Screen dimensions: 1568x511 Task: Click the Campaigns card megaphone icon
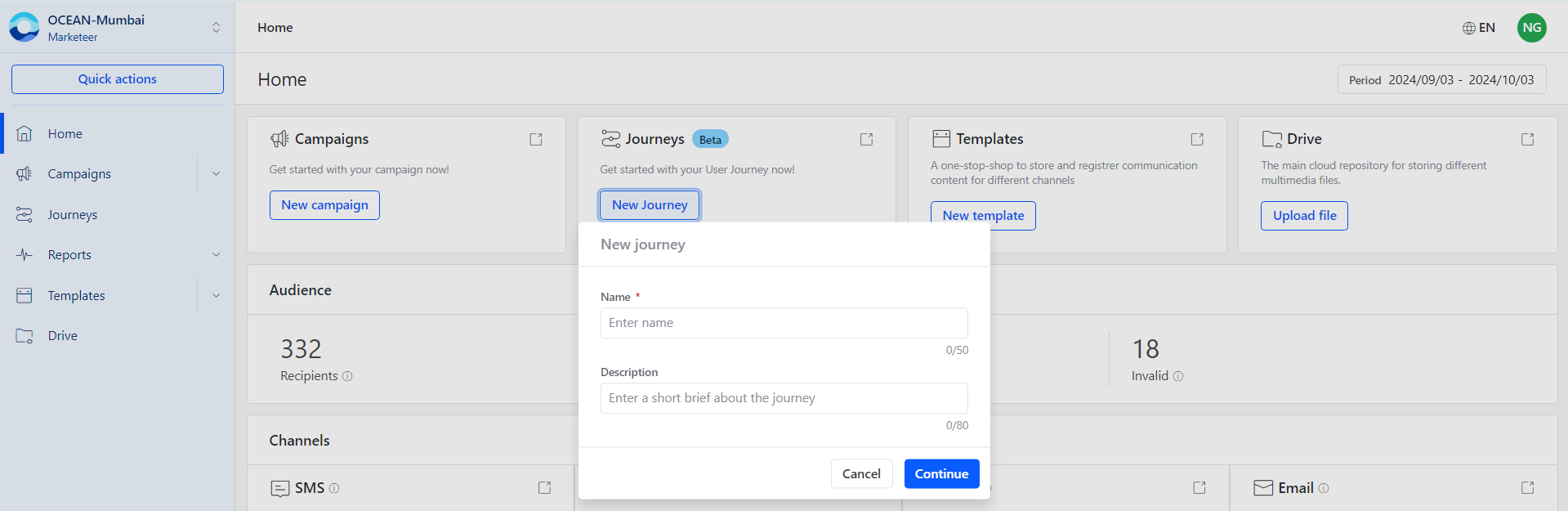[x=279, y=139]
